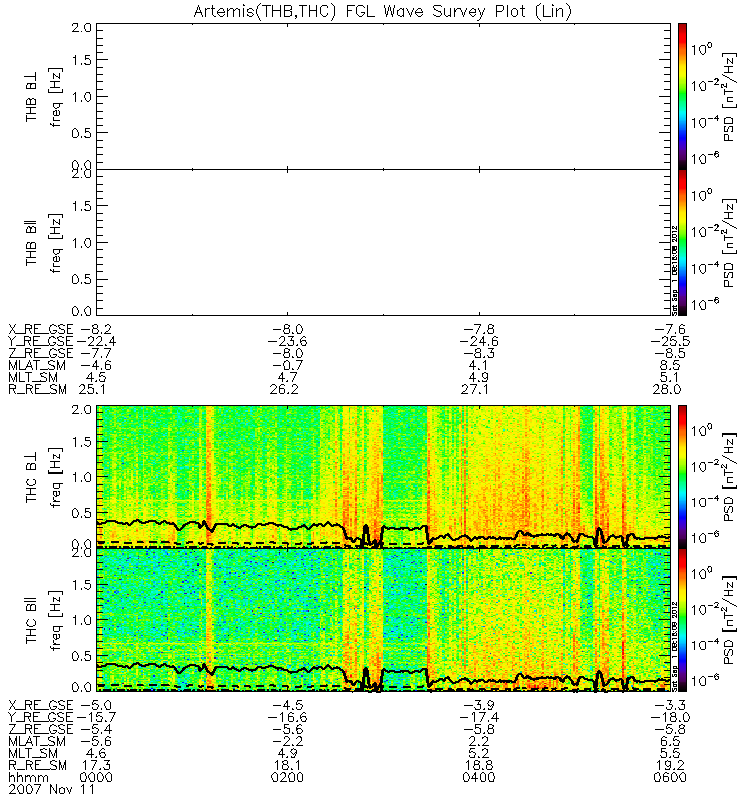Click the Y_RE_GSE value '-18.0'
Image resolution: width=750 pixels, height=800 pixels.
(x=670, y=717)
